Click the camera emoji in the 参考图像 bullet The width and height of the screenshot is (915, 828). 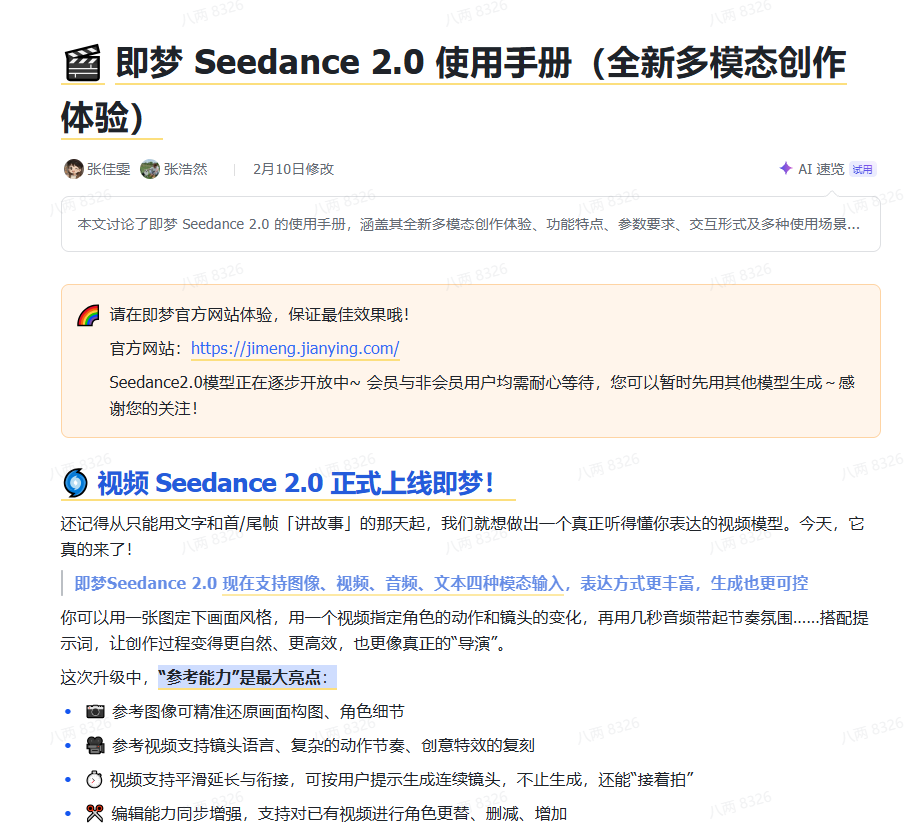(95, 711)
